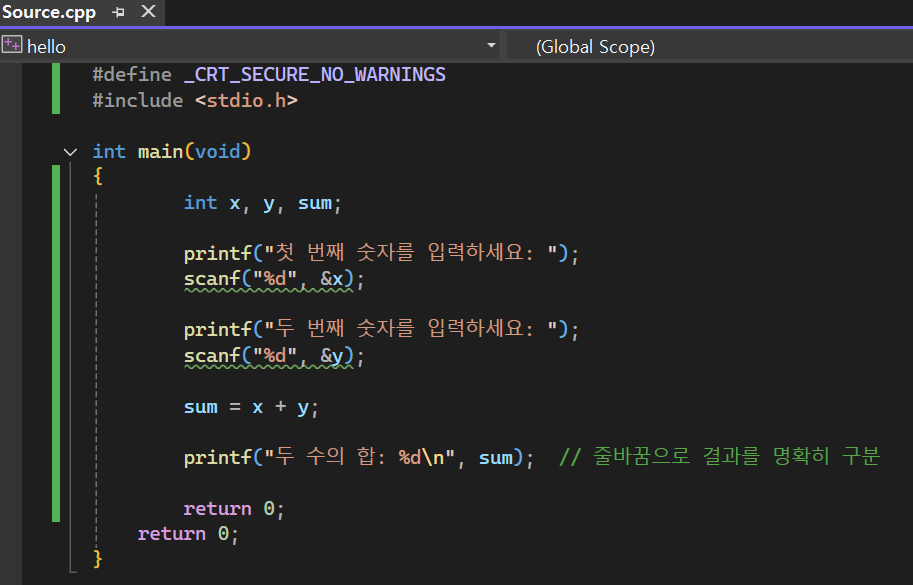Click the closing brace of main
Screen dimensions: 913x585
[98, 559]
